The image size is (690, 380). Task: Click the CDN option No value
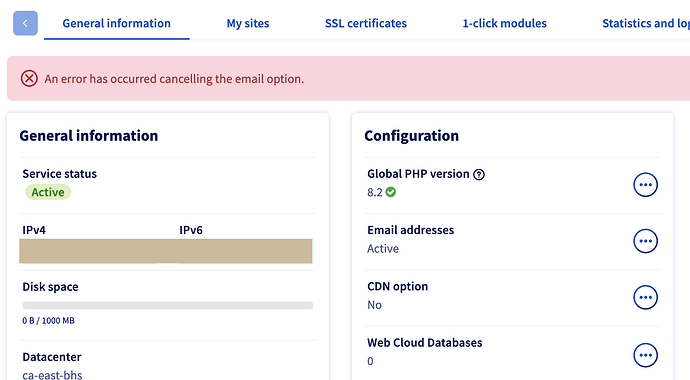click(374, 305)
